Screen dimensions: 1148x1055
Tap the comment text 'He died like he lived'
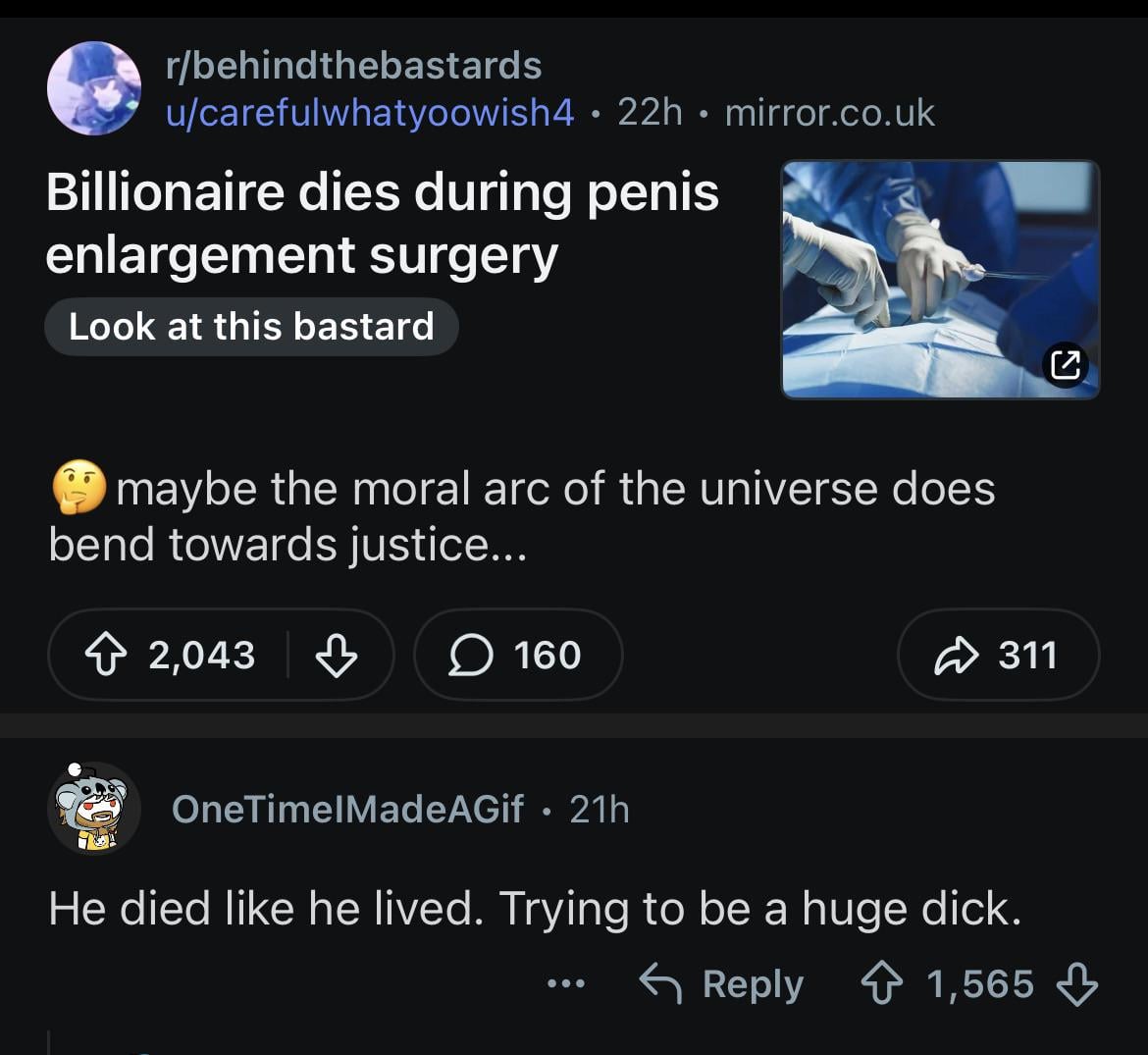pos(535,909)
